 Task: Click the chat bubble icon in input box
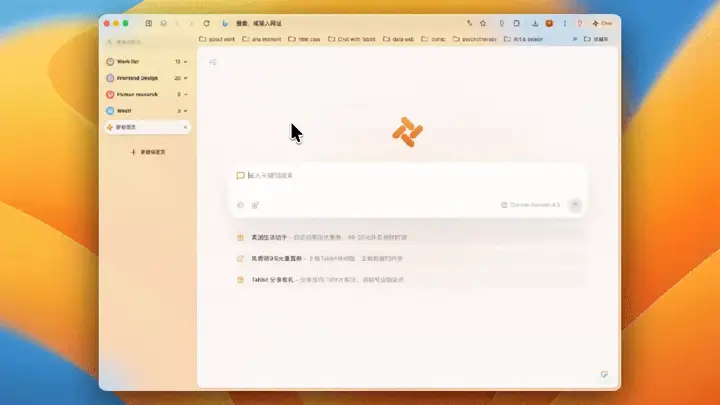[240, 176]
